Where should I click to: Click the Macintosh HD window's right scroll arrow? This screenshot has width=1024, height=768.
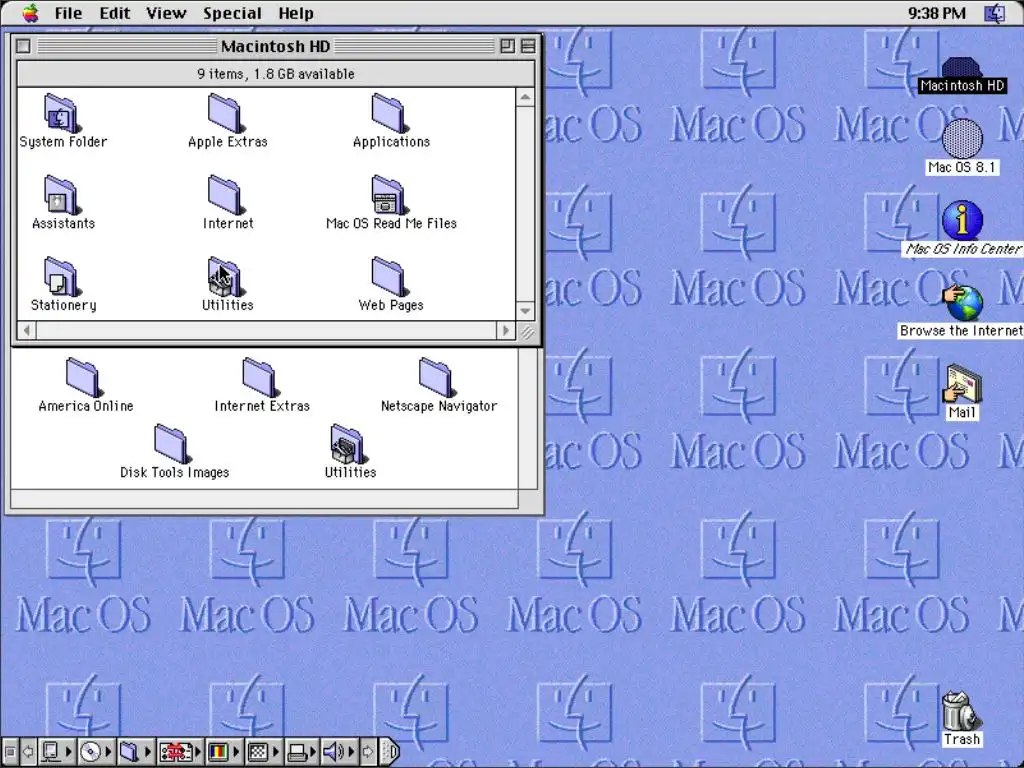tap(505, 330)
